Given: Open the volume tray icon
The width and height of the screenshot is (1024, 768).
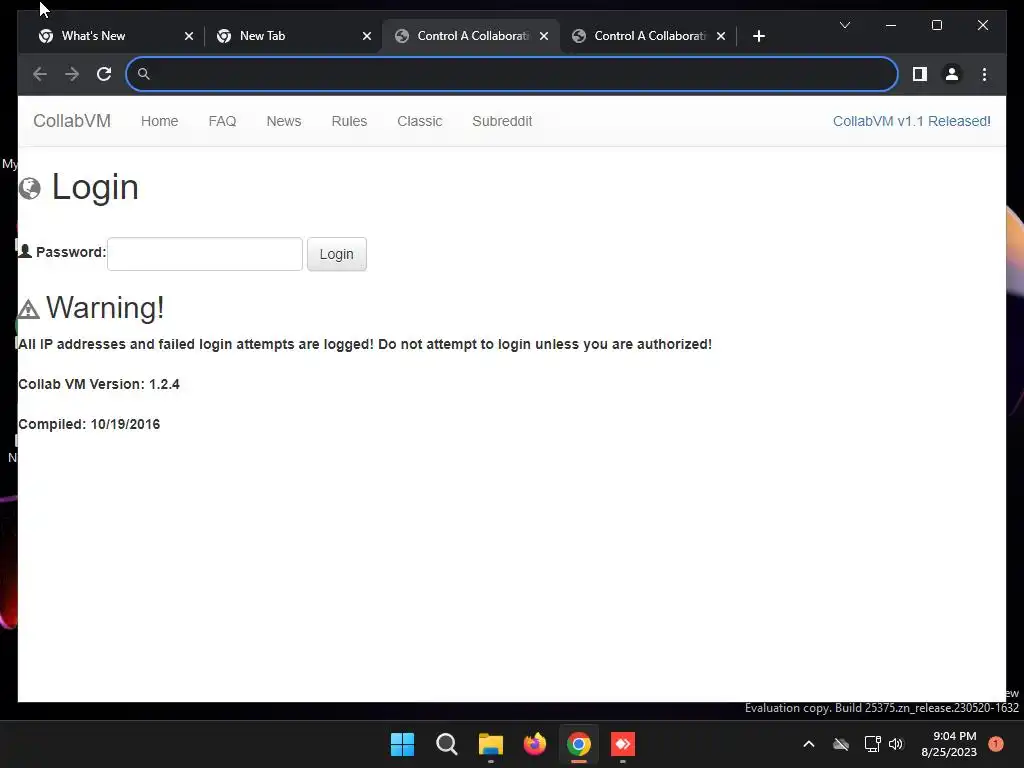Looking at the screenshot, I should click(x=896, y=744).
